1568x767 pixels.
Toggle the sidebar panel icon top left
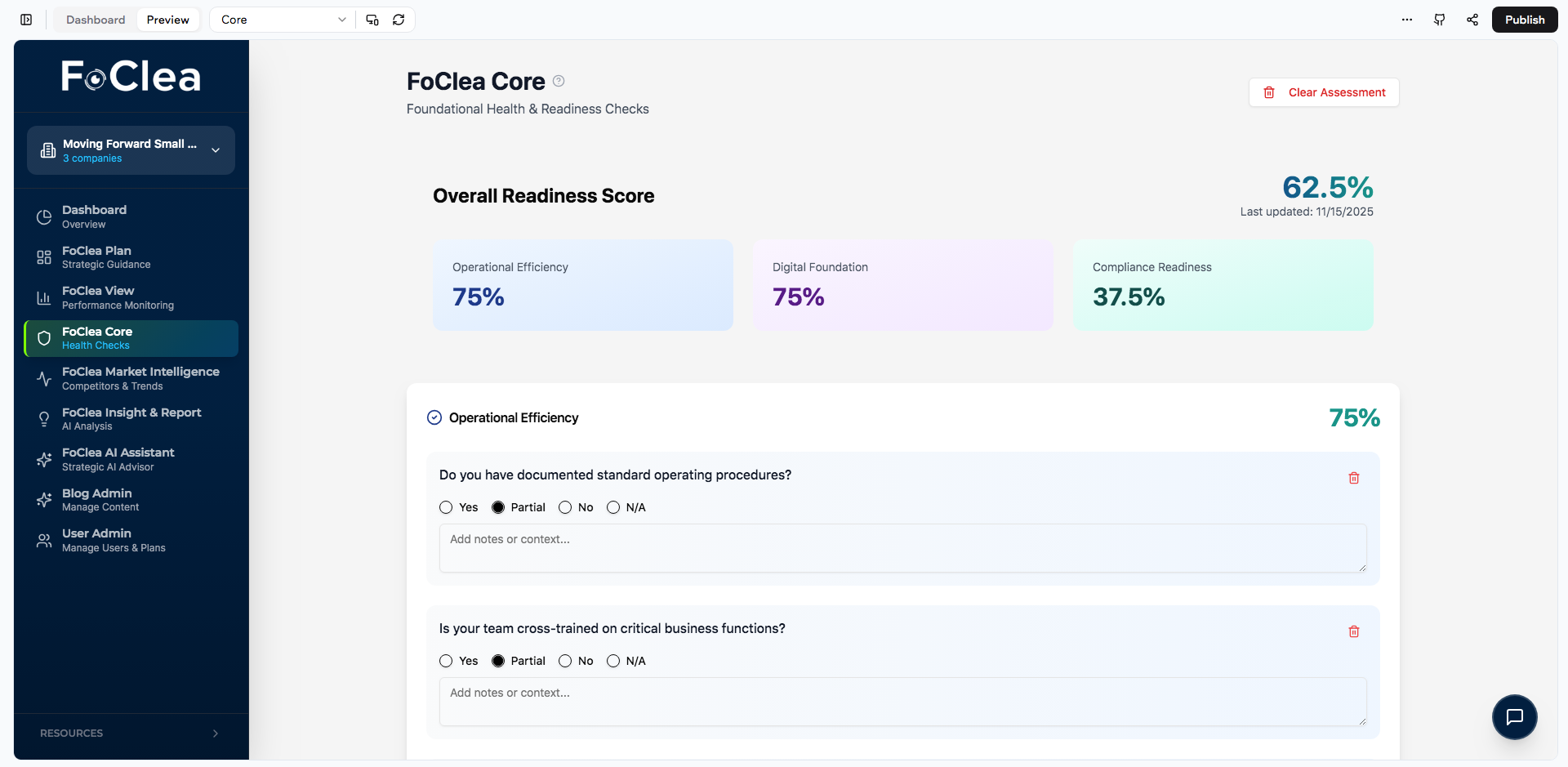pyautogui.click(x=25, y=19)
